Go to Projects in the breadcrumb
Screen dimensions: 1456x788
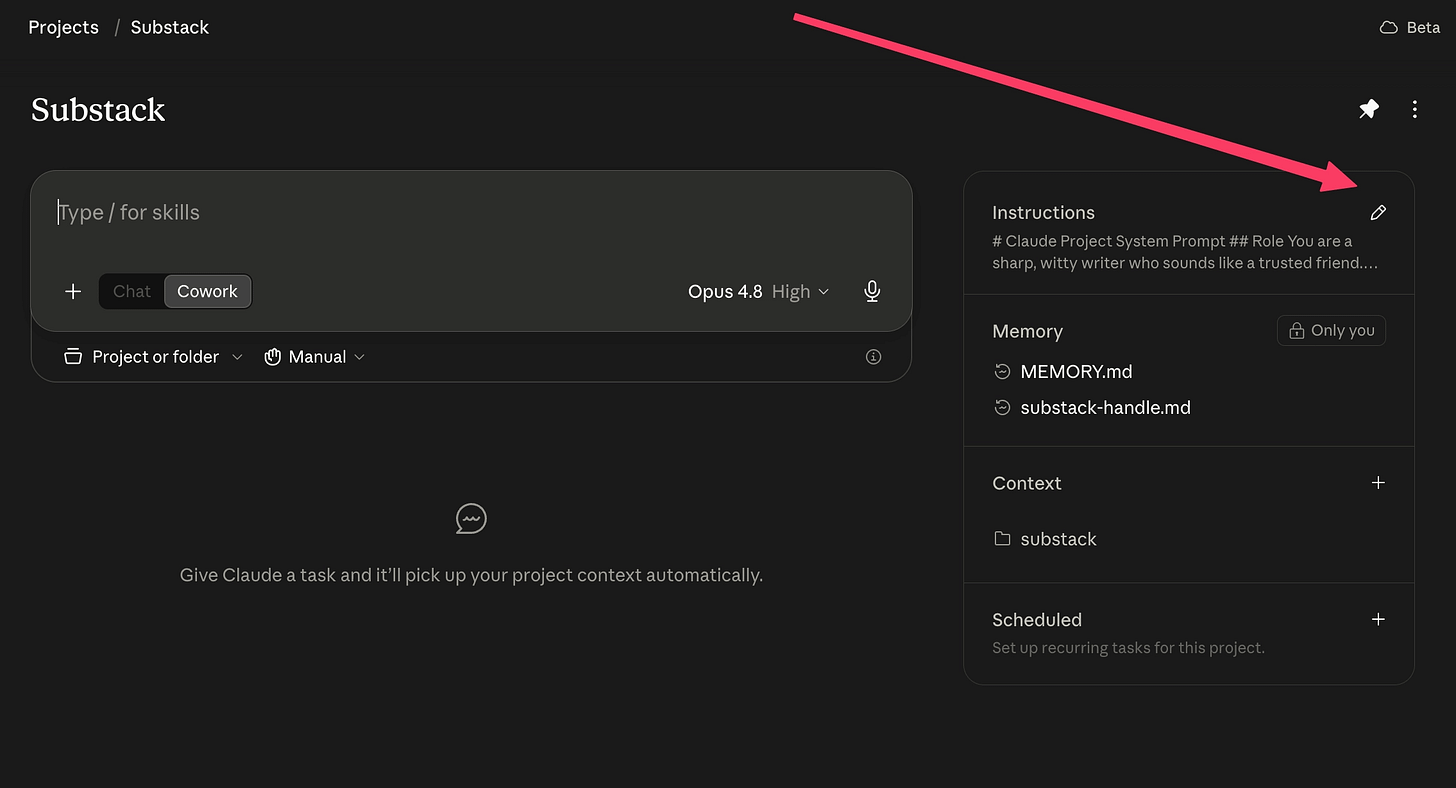click(64, 27)
